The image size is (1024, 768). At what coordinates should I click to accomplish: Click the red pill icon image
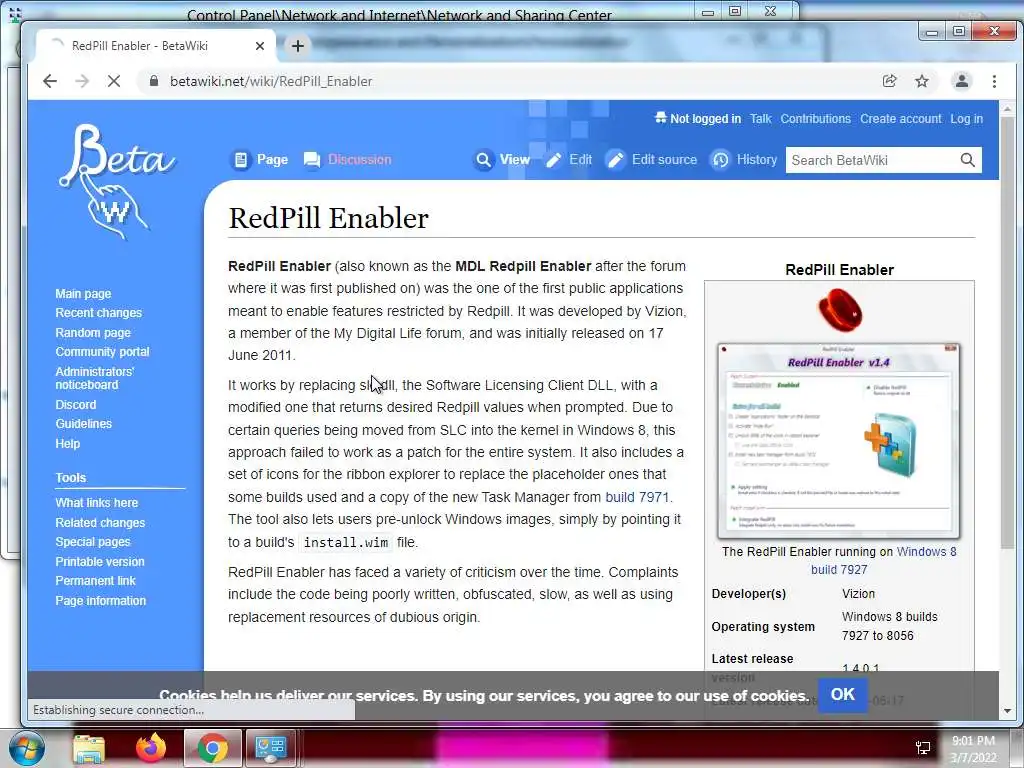click(x=840, y=310)
